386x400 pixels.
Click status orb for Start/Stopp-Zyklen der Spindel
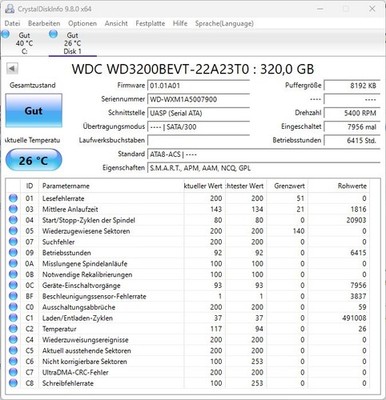pyautogui.click(x=13, y=220)
